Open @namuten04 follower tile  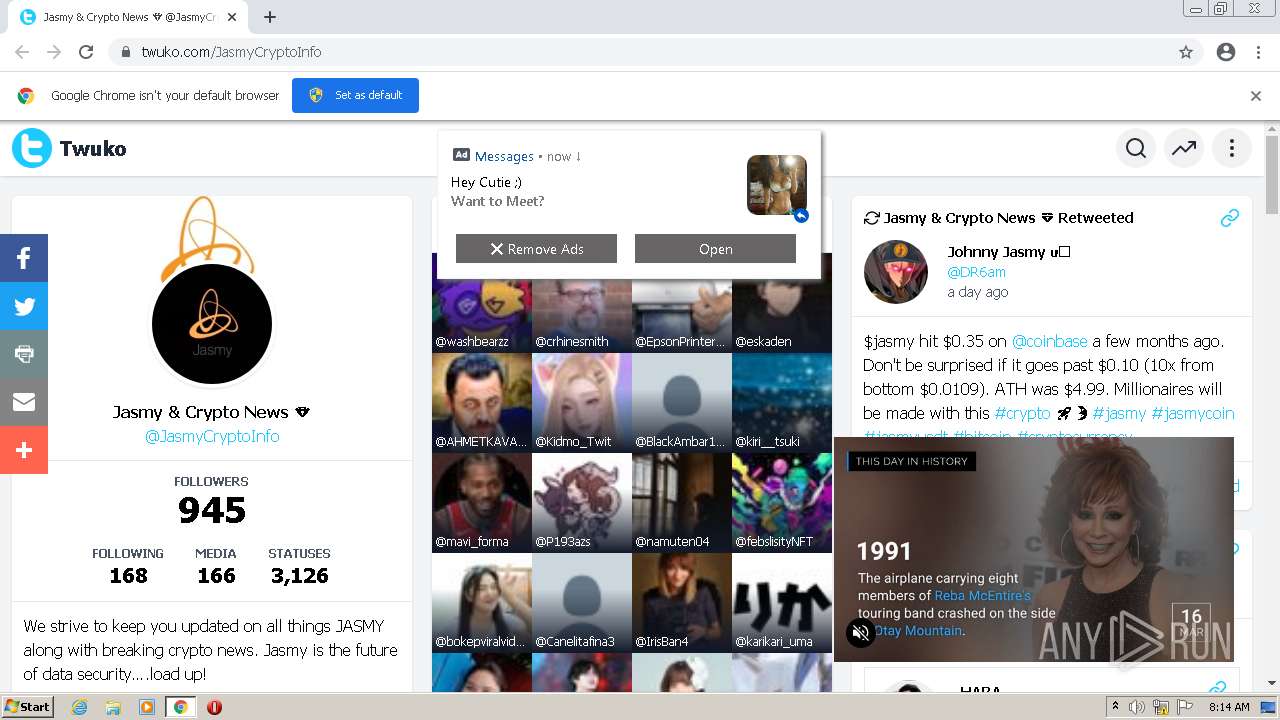click(x=682, y=503)
